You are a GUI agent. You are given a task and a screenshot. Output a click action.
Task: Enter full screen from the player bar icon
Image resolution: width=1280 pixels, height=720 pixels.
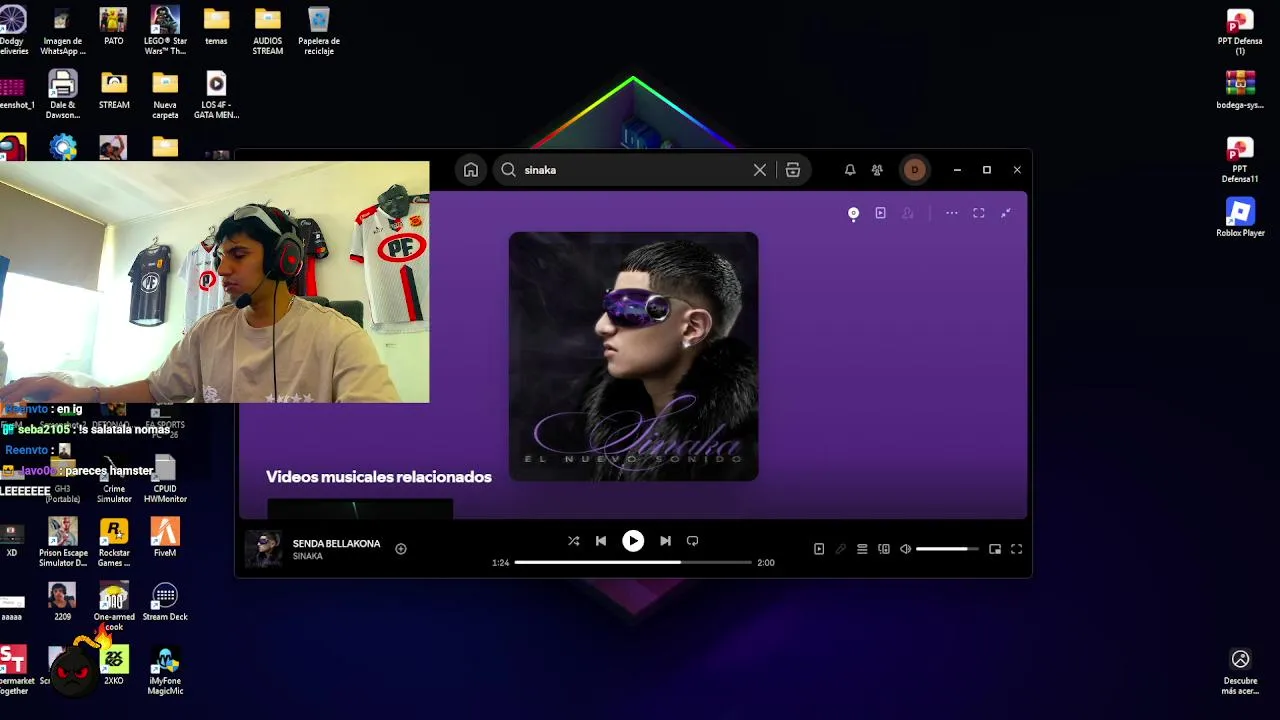click(x=1017, y=549)
